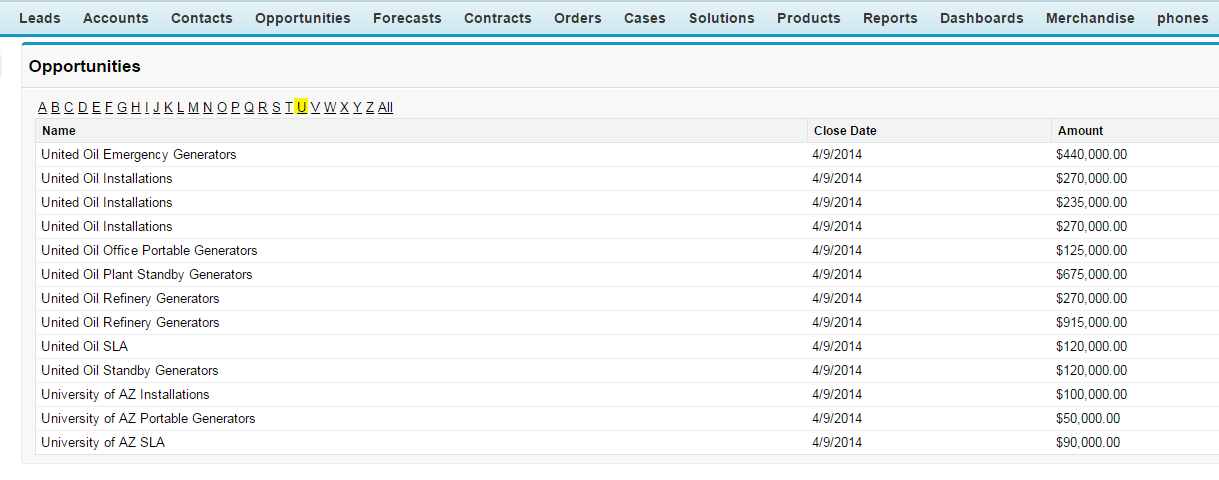Filter opportunities by letter C
The height and width of the screenshot is (480, 1219).
click(x=69, y=107)
